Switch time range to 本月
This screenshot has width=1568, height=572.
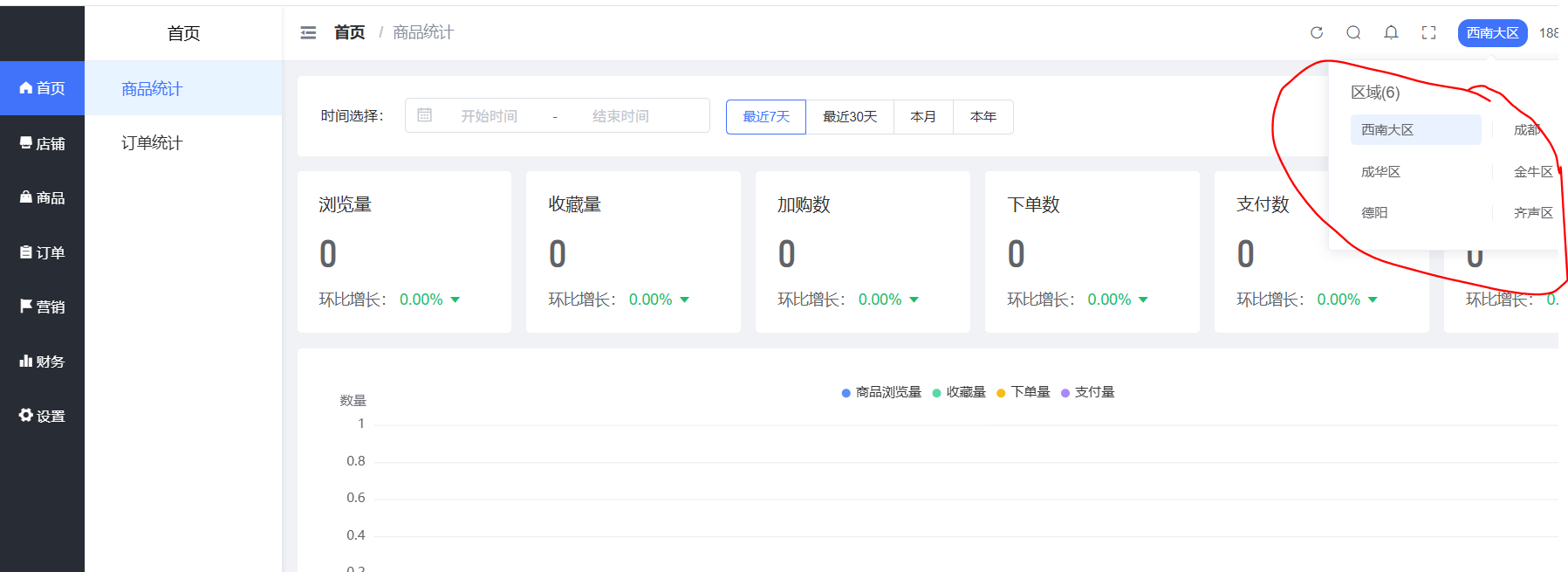point(922,116)
